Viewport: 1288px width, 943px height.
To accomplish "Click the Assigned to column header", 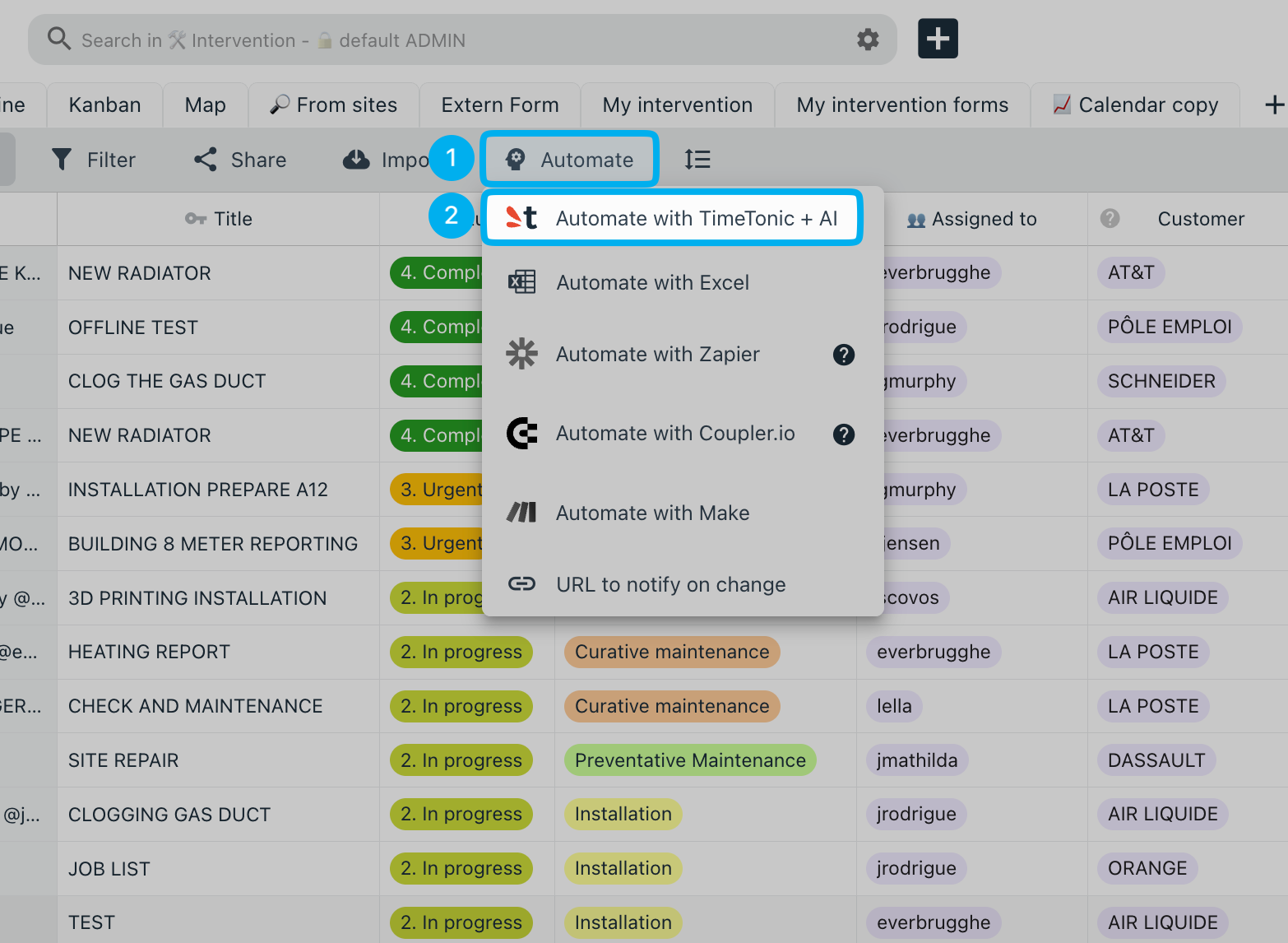I will [x=971, y=219].
